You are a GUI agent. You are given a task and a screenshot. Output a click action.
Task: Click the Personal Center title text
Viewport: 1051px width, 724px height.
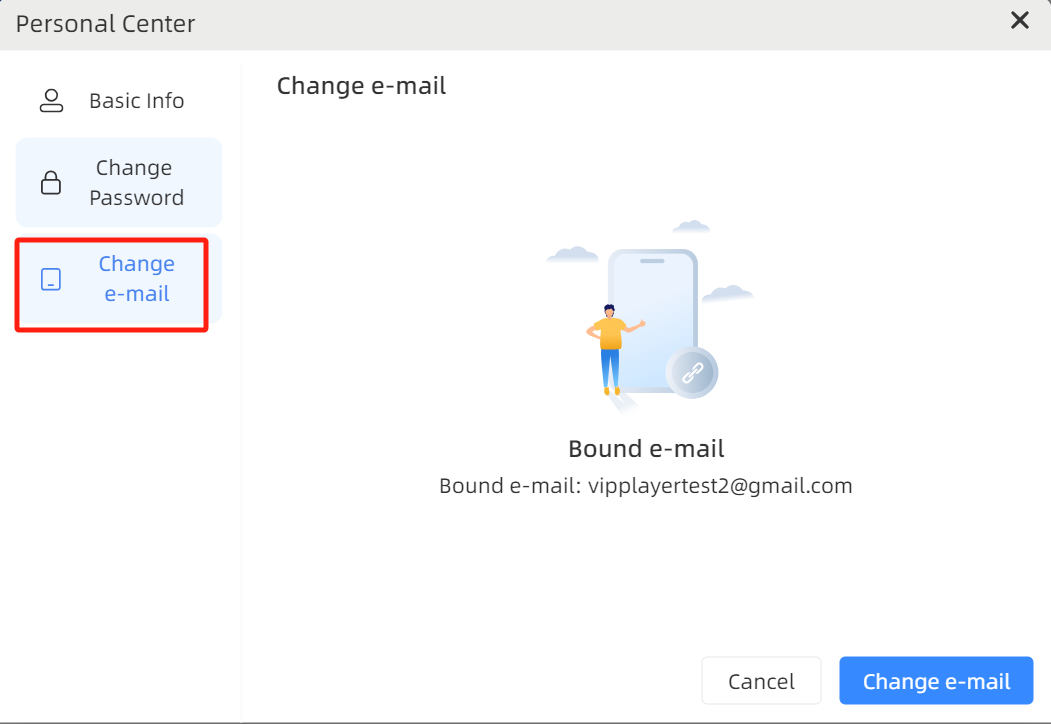click(x=105, y=23)
